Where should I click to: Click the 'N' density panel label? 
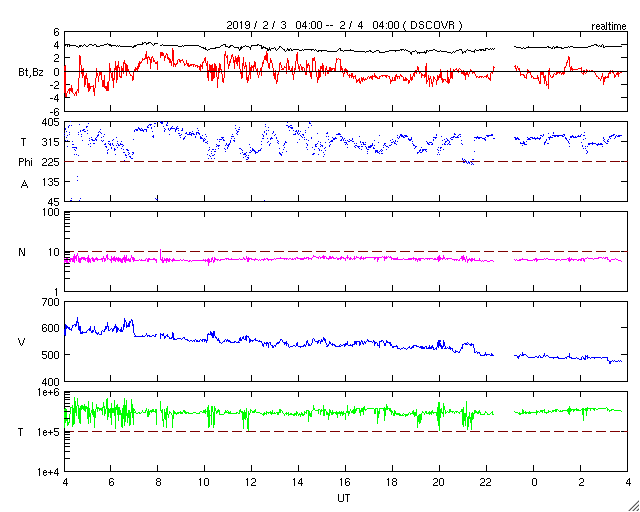[x=22, y=252]
